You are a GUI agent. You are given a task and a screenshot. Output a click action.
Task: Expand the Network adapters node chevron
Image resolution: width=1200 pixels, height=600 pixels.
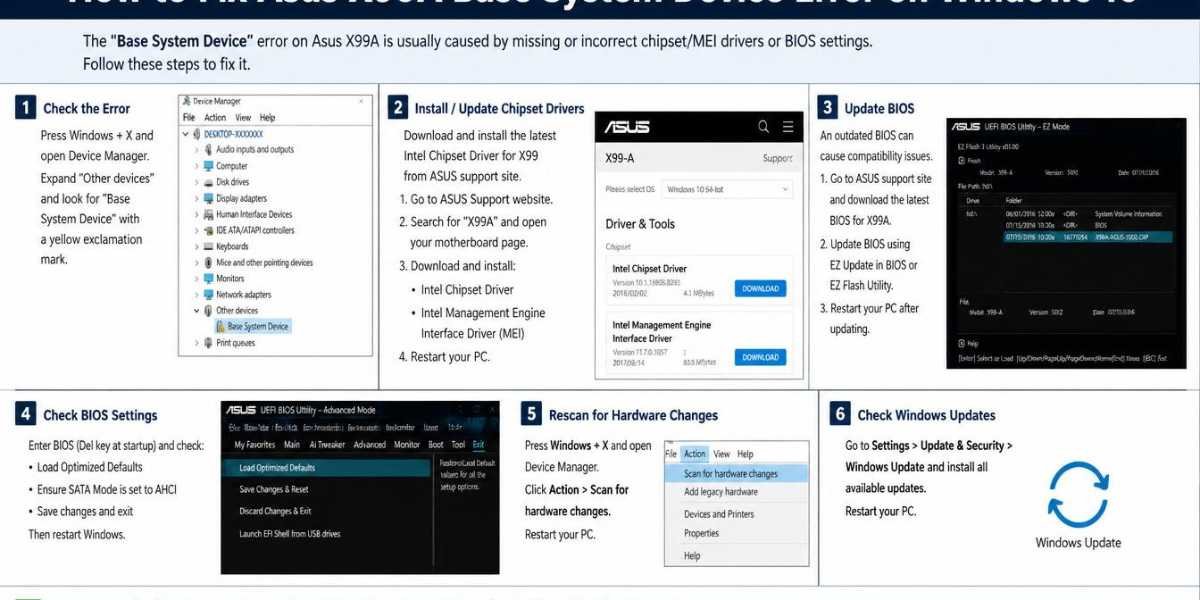coord(197,295)
